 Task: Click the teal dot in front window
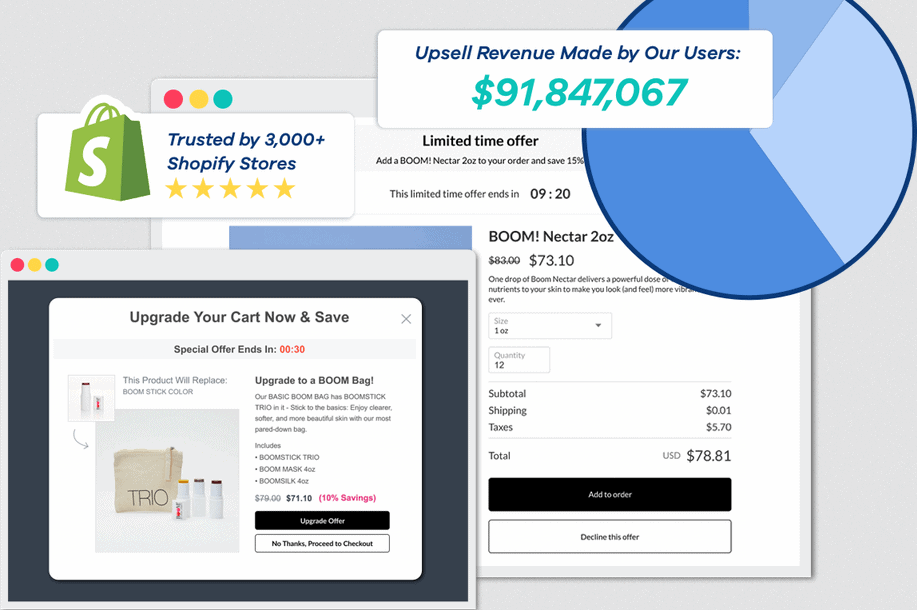click(52, 265)
